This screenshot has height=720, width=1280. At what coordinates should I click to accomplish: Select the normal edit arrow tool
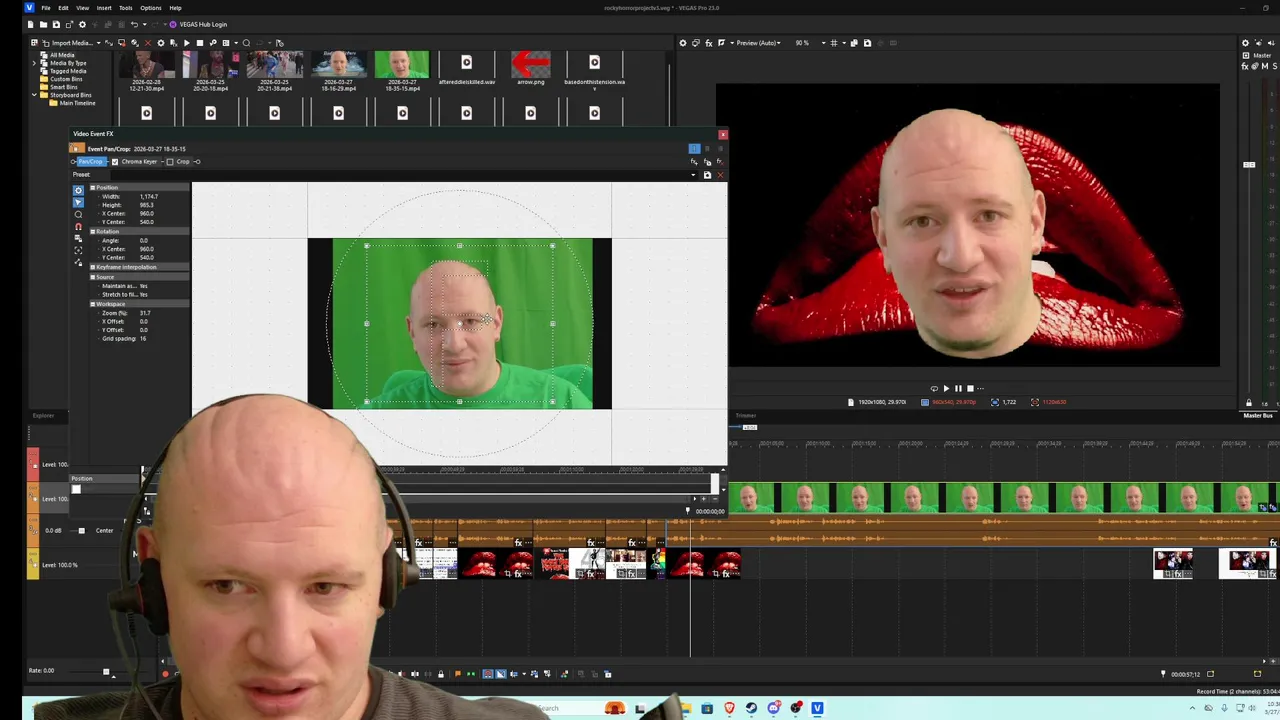point(78,202)
